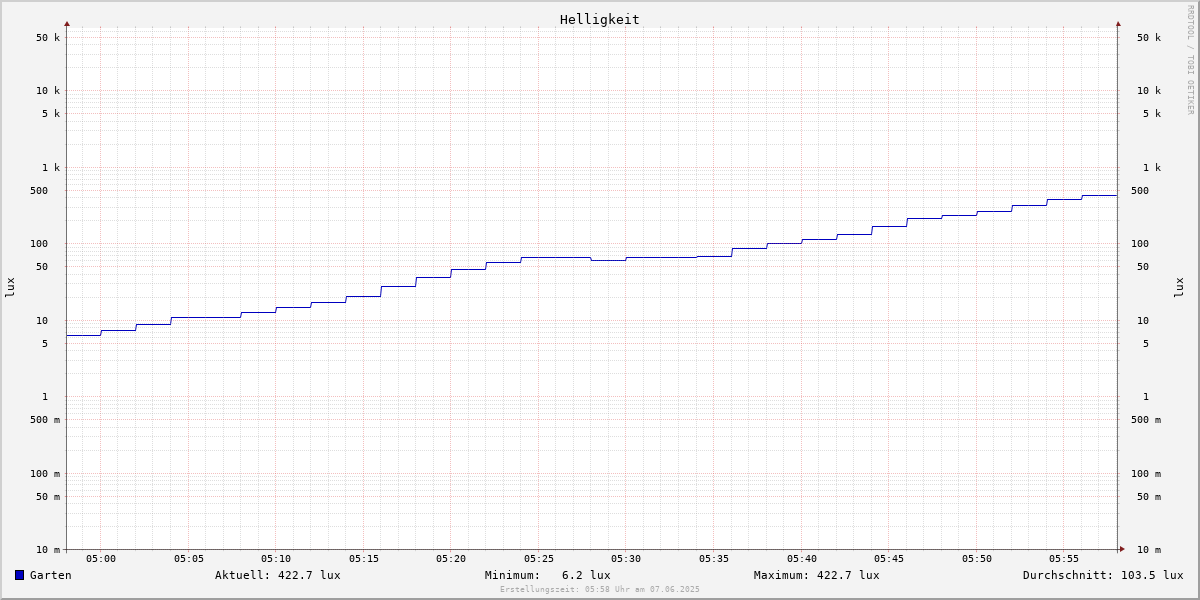Click the 05:45 time axis label
The image size is (1200, 600).
coord(889,559)
